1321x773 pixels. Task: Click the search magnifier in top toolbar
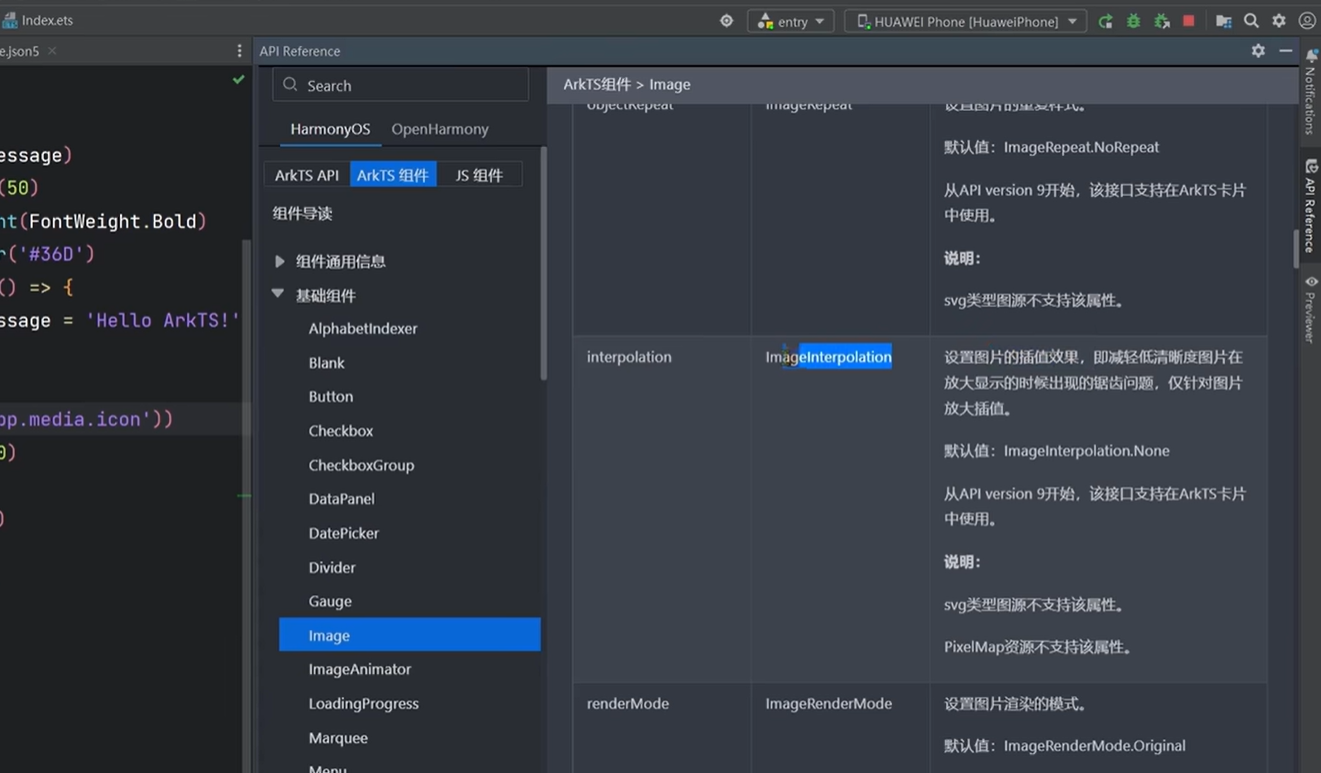[x=1251, y=21]
